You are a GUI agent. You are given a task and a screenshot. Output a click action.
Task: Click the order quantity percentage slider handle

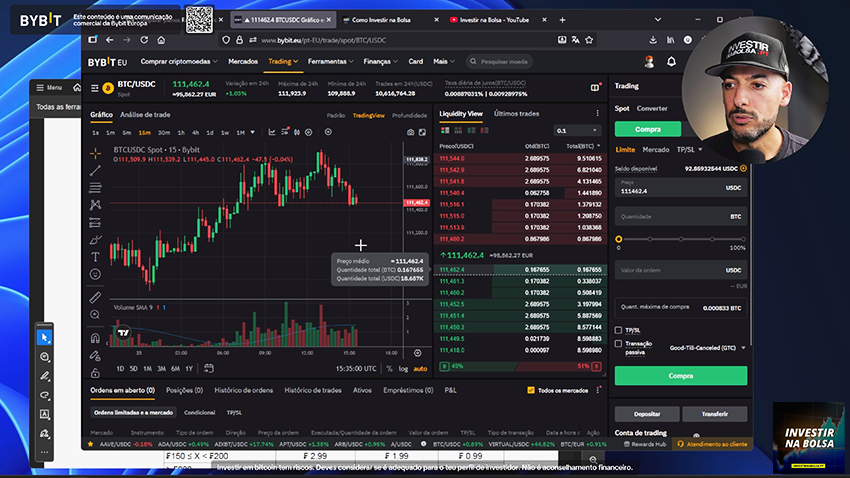[619, 239]
